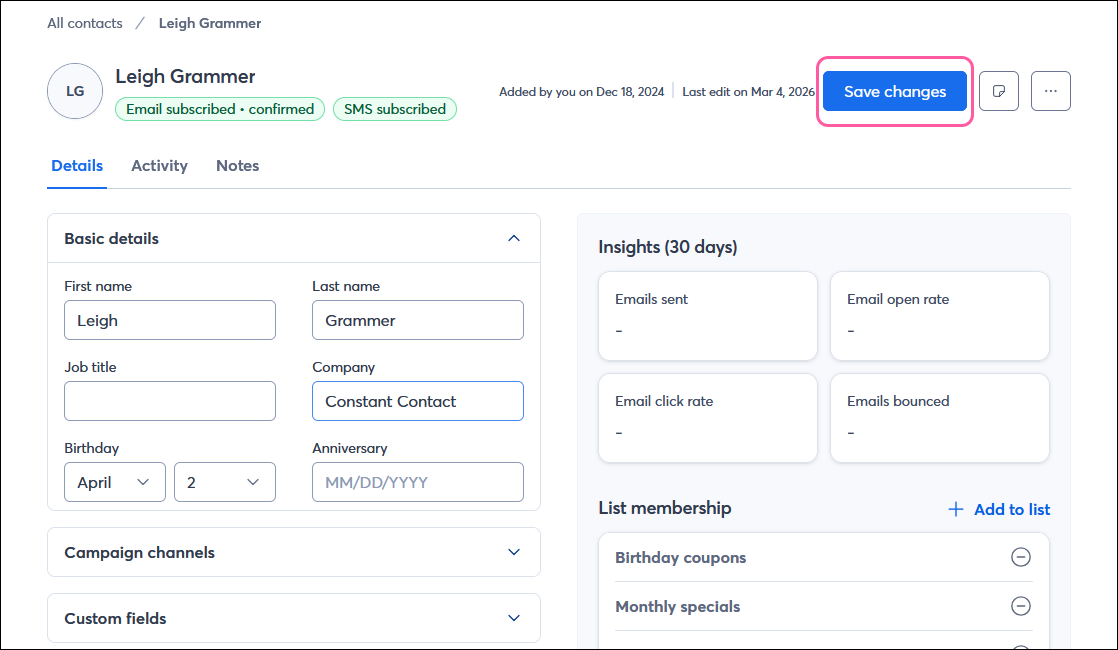Open the birthday month dropdown showing April
The width and height of the screenshot is (1118, 650).
(x=114, y=482)
